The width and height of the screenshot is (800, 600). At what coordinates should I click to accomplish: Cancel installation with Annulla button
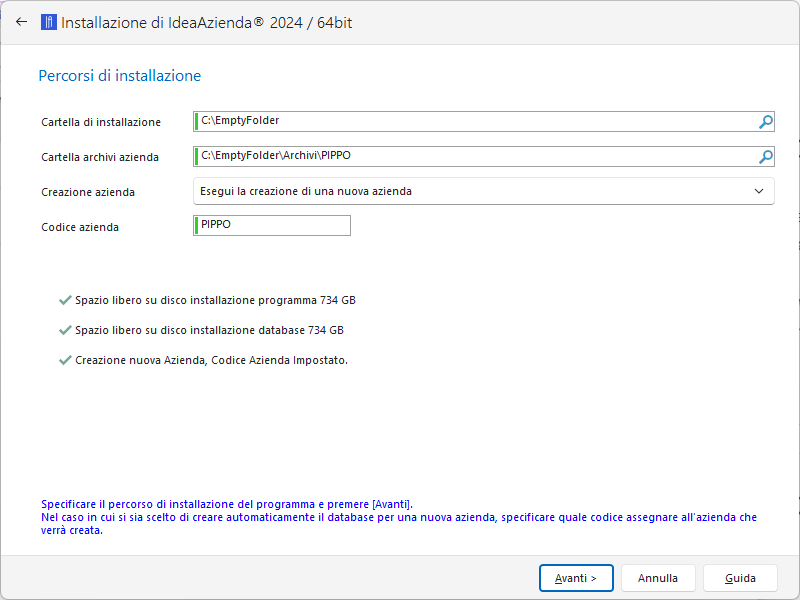(658, 578)
